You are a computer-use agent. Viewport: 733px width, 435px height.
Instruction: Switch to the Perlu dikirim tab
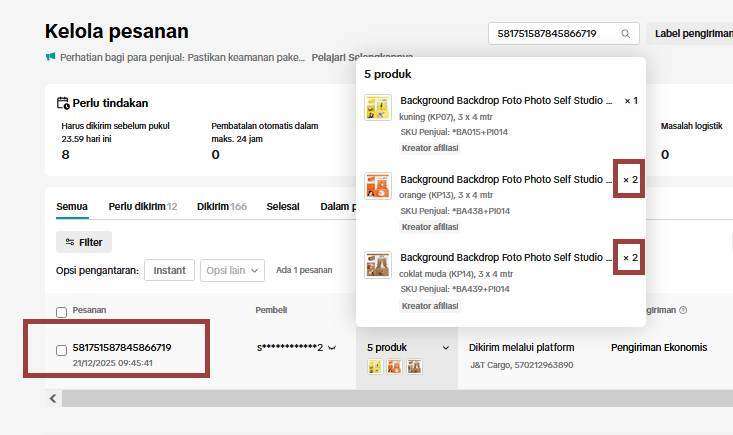[x=142, y=207]
